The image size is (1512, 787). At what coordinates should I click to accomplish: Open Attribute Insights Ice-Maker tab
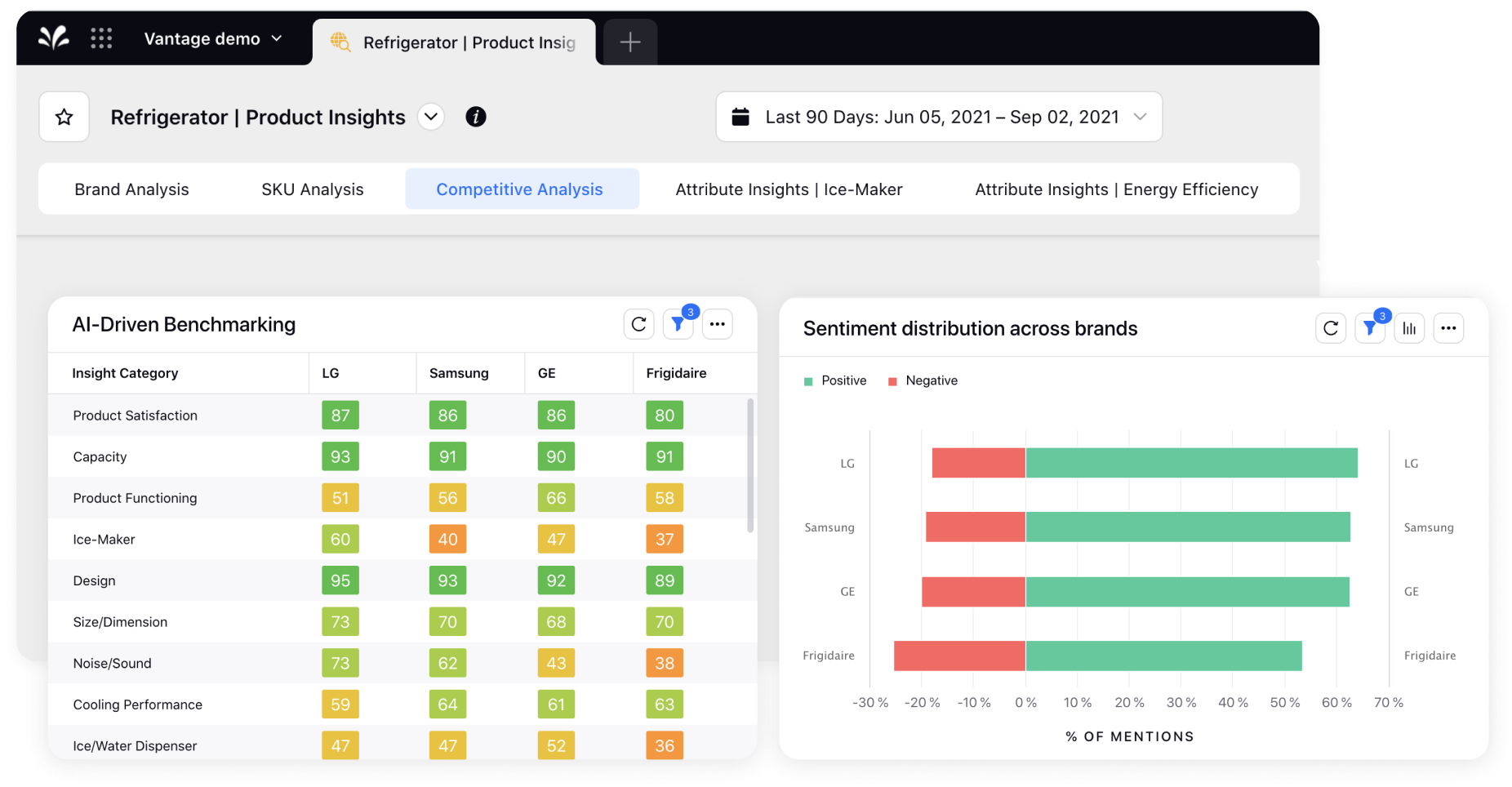click(x=789, y=189)
